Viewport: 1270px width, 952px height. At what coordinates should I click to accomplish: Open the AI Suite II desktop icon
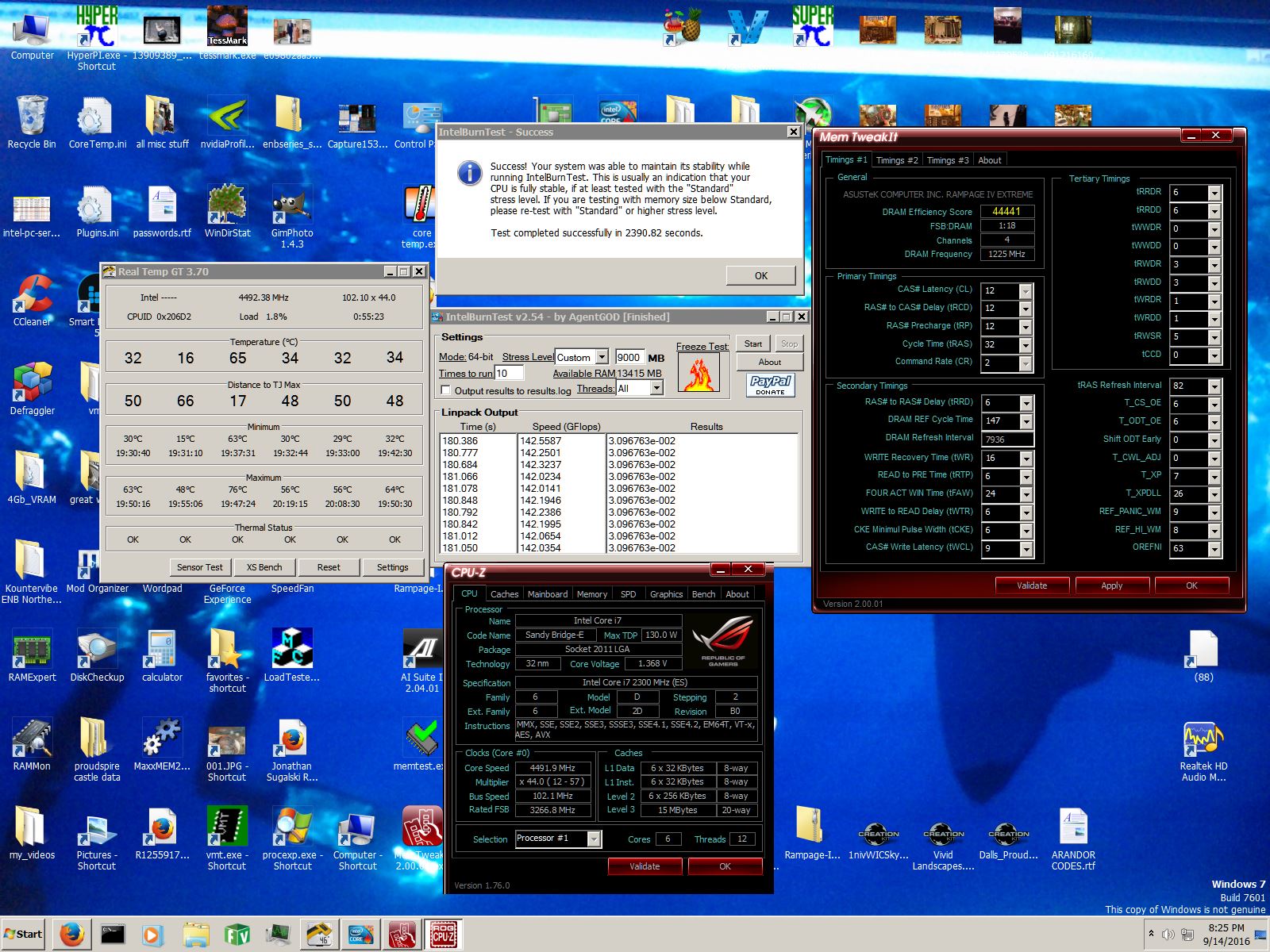point(422,660)
